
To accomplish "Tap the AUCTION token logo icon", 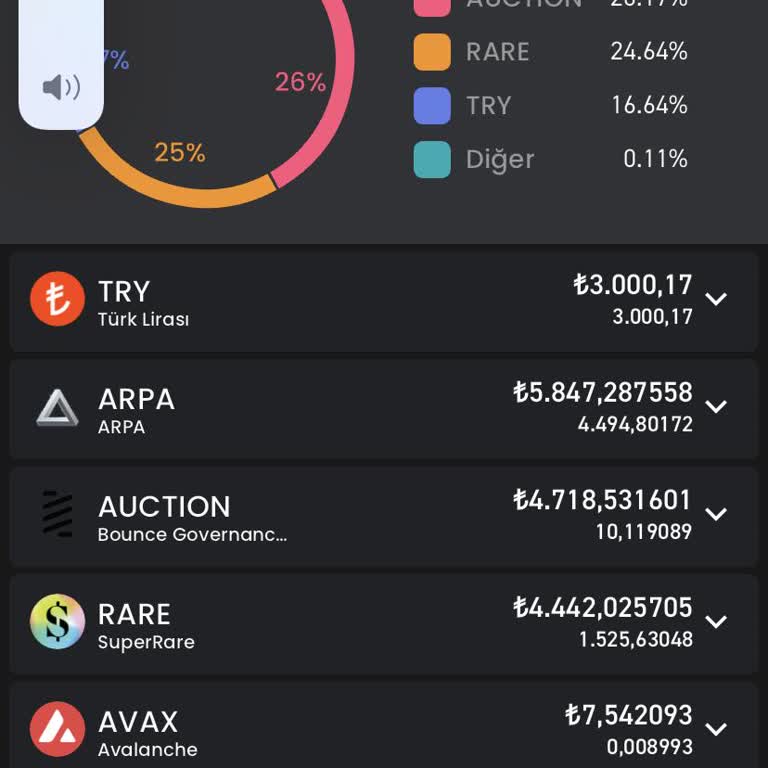I will coord(57,514).
